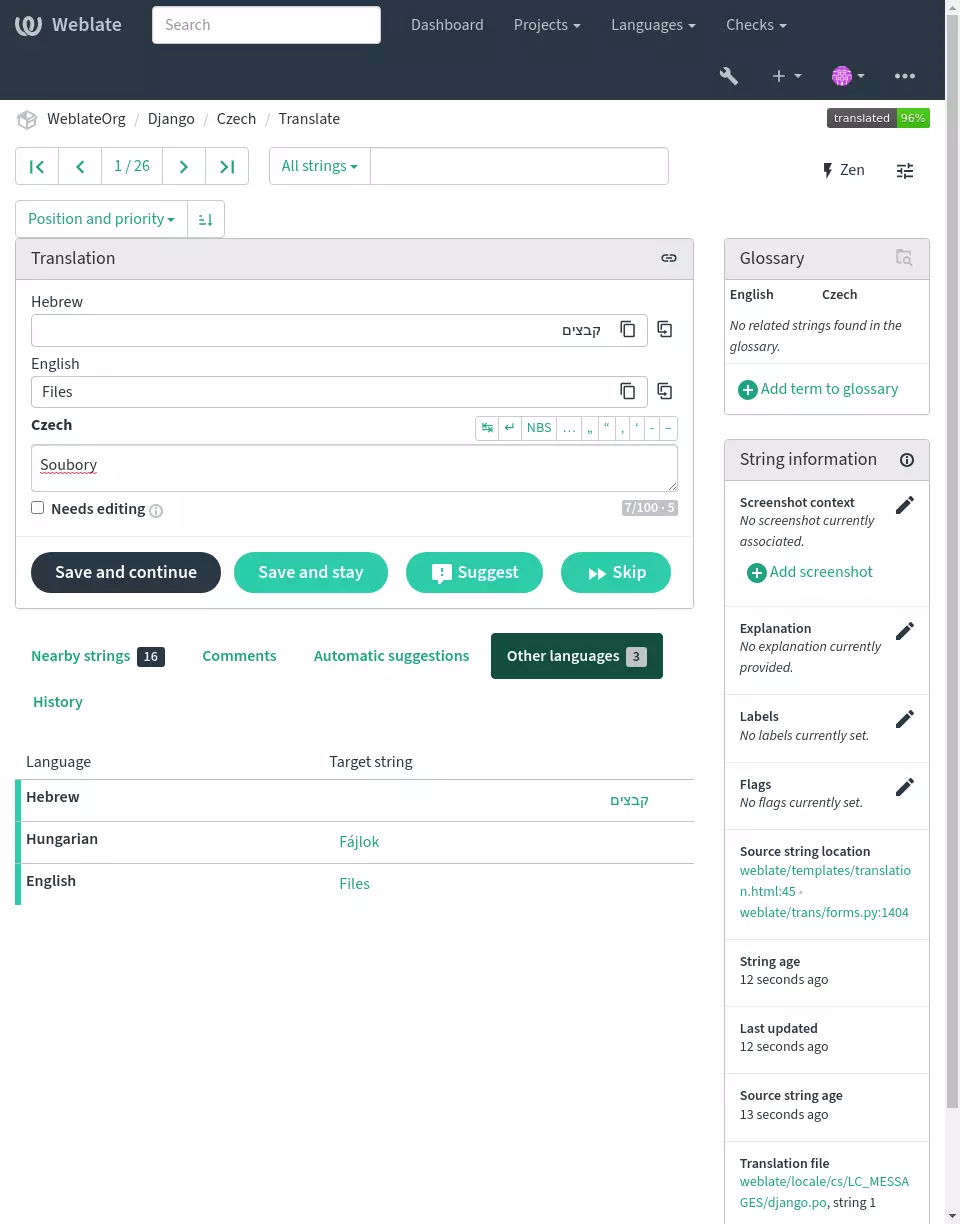The width and height of the screenshot is (960, 1224).
Task: Open the plus add-new menu
Action: pos(787,75)
